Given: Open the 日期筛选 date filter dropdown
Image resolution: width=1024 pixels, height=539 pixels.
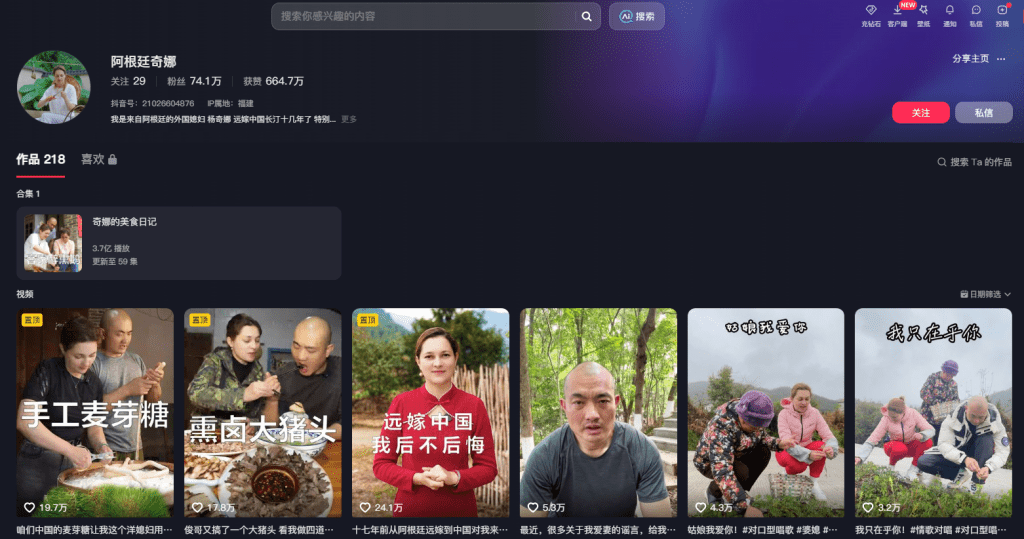Looking at the screenshot, I should (985, 295).
